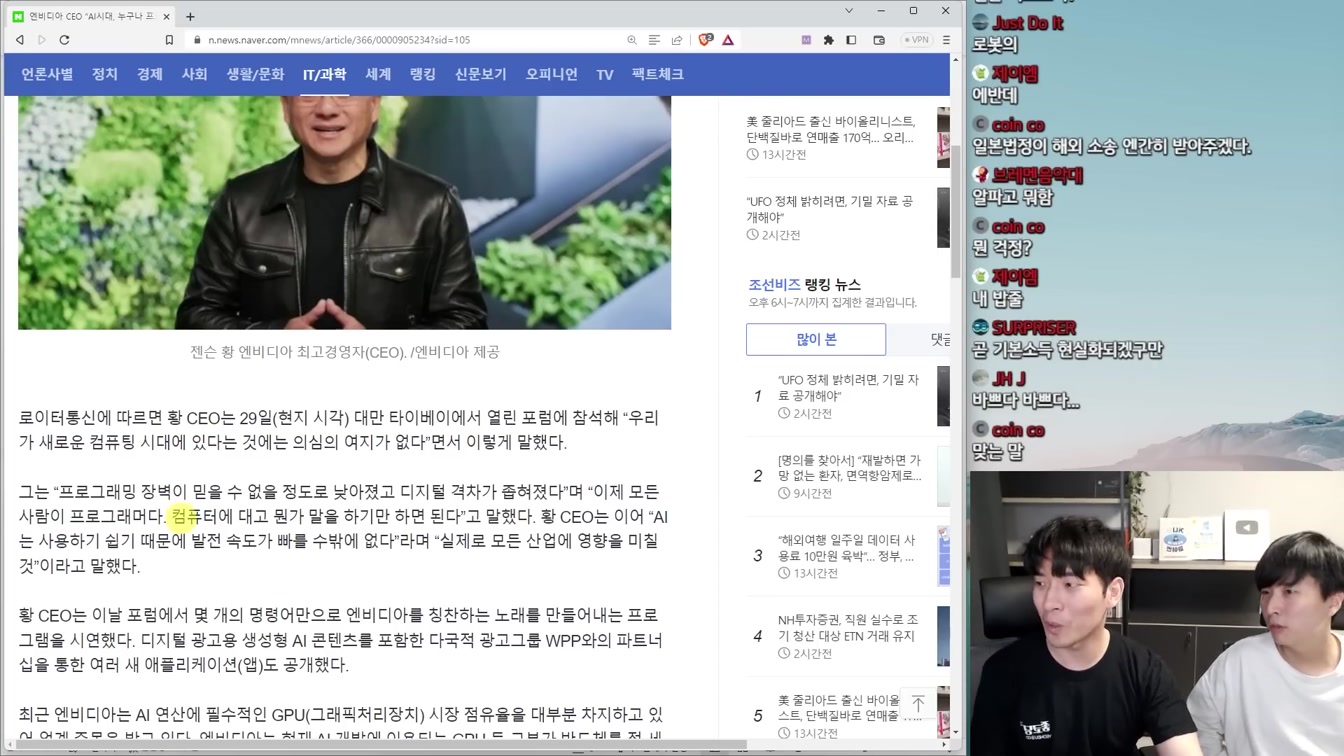This screenshot has height=756, width=1344.
Task: Open rank 5 article about 줄리아드 출신 바이올리니스트
Action: point(849,708)
